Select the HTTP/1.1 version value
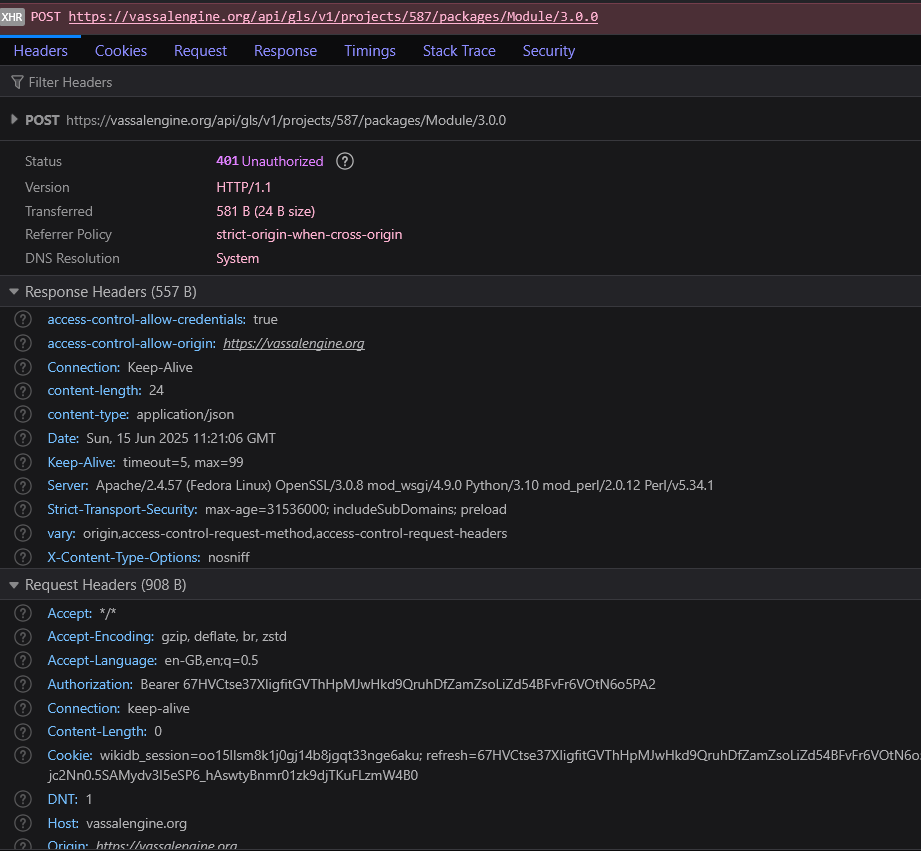This screenshot has height=851, width=921. pos(244,187)
